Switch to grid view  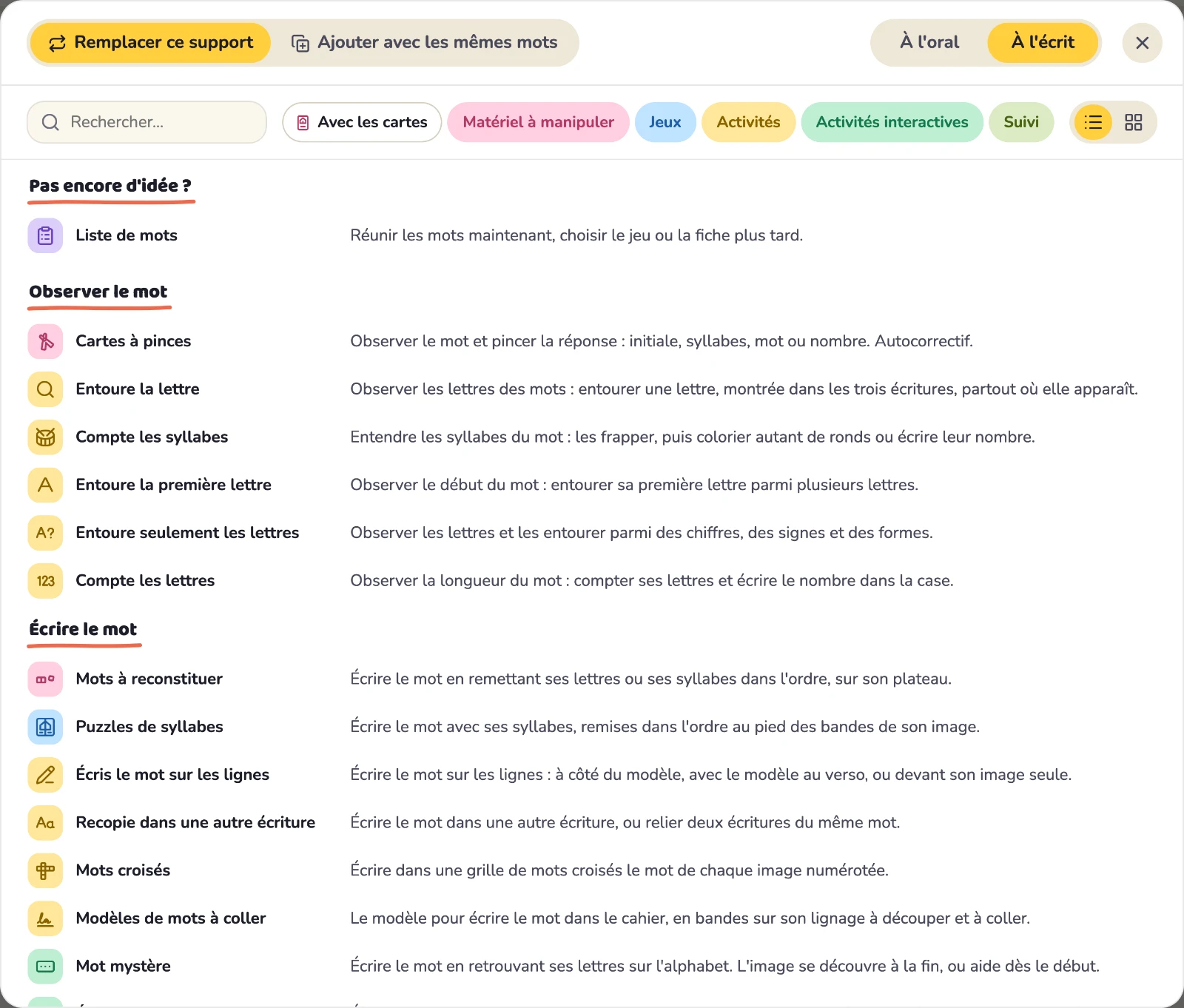click(x=1133, y=122)
